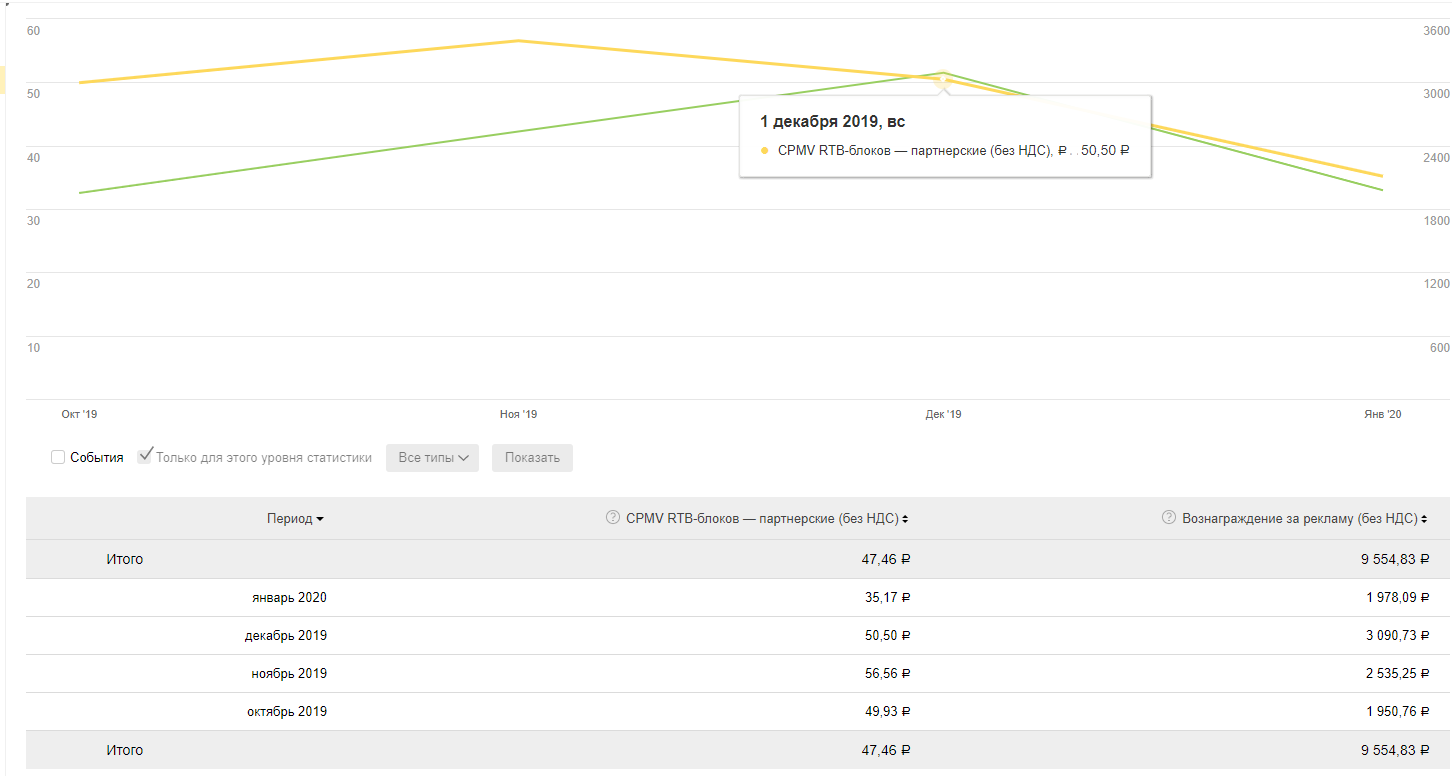This screenshot has width=1452, height=776.
Task: Click the highlighted December point on yellow line
Action: (x=943, y=79)
